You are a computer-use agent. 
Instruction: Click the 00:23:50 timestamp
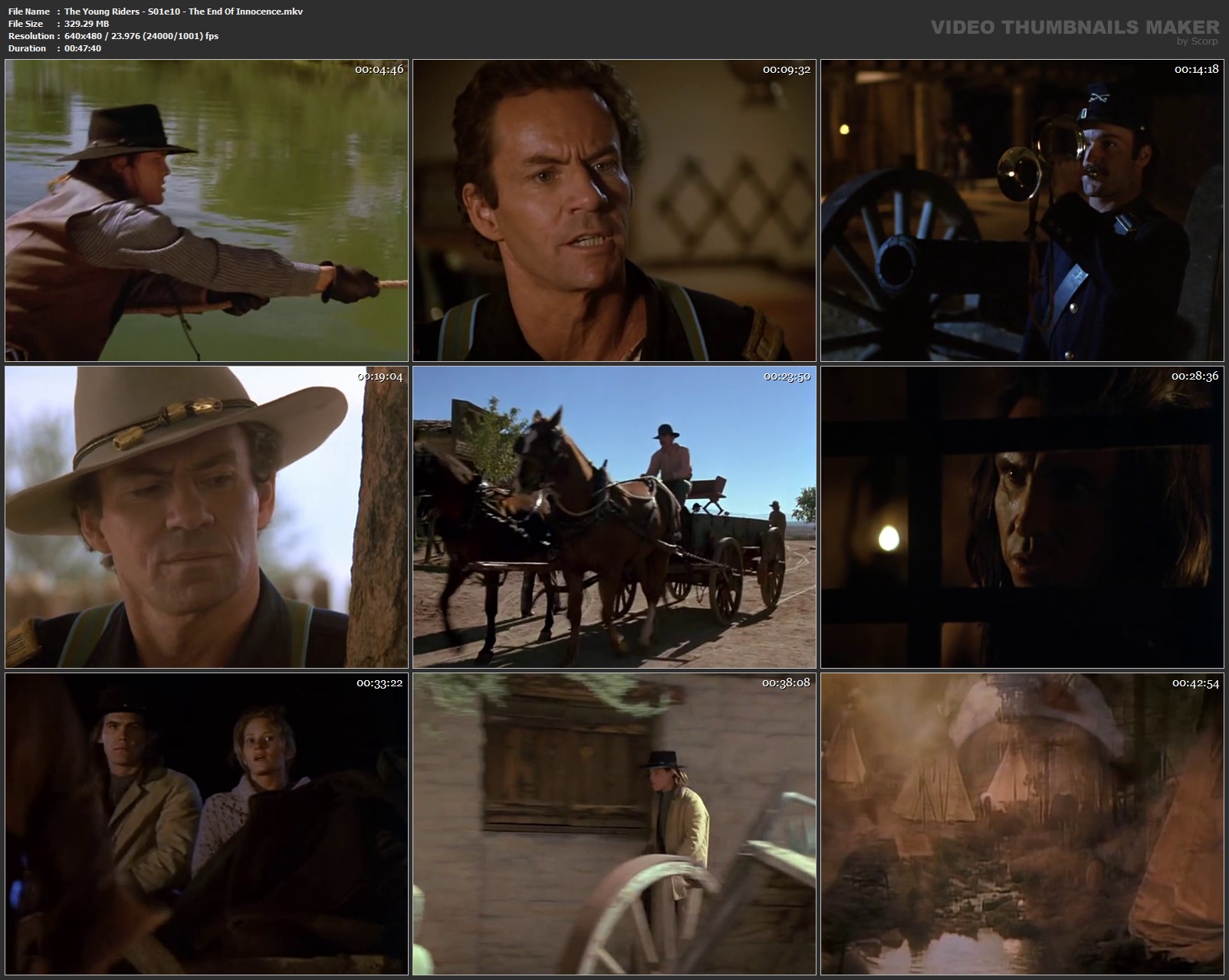click(x=787, y=376)
